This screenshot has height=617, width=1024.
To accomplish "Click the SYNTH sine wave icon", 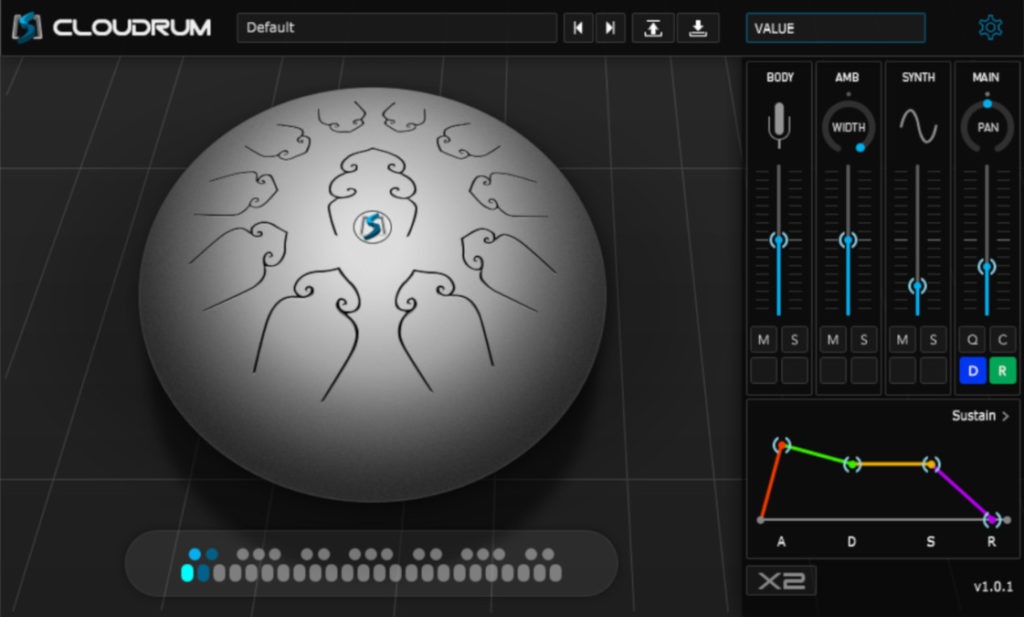I will click(918, 125).
